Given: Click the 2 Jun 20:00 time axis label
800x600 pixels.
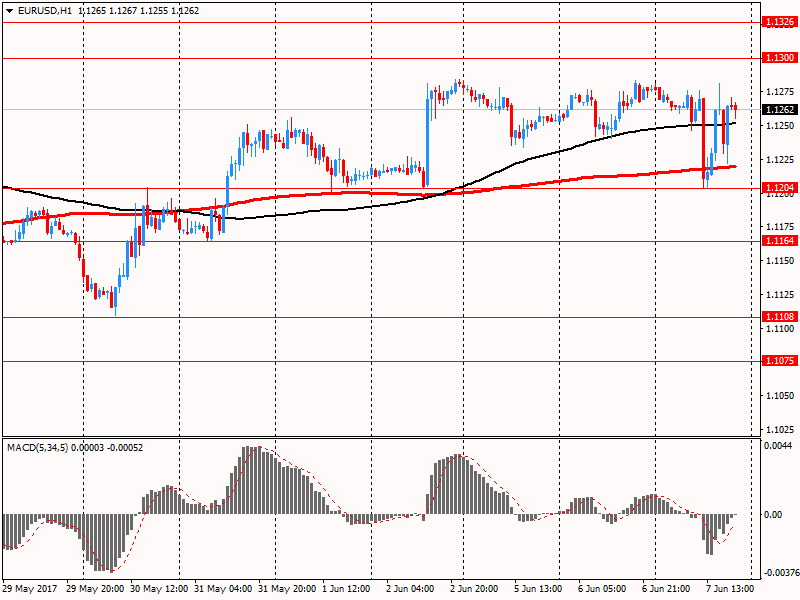Looking at the screenshot, I should (475, 589).
